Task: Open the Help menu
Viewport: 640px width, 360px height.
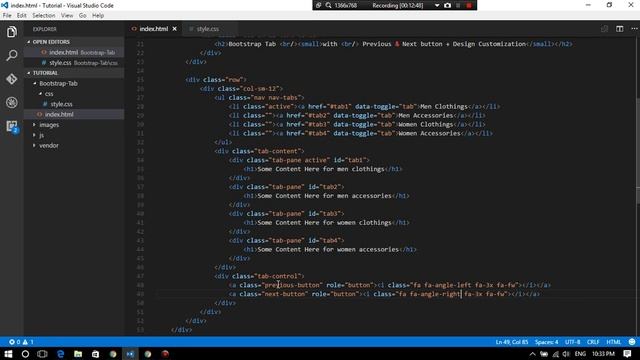Action: coord(98,16)
